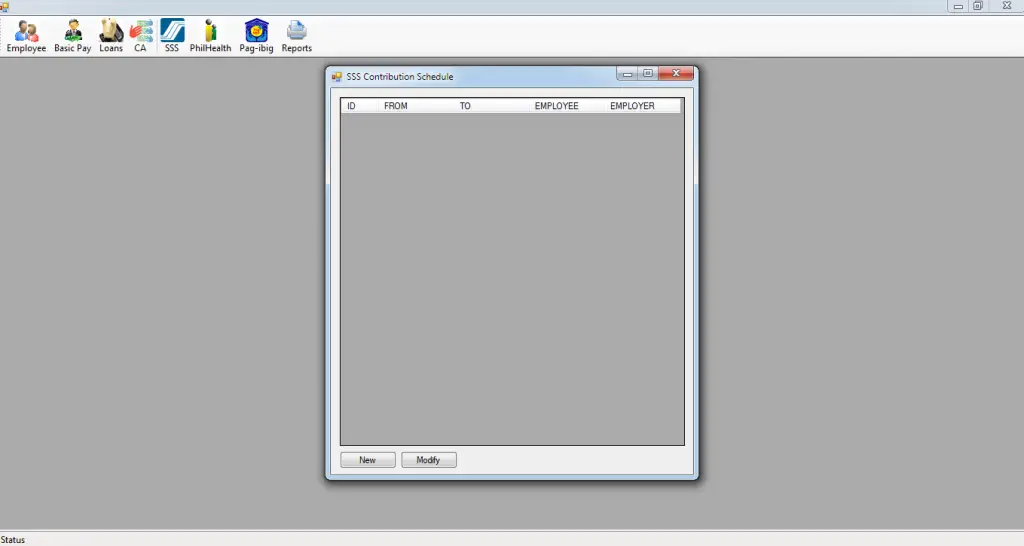Minimize the SSS Contribution Schedule window
The width and height of the screenshot is (1024, 546).
[627, 74]
